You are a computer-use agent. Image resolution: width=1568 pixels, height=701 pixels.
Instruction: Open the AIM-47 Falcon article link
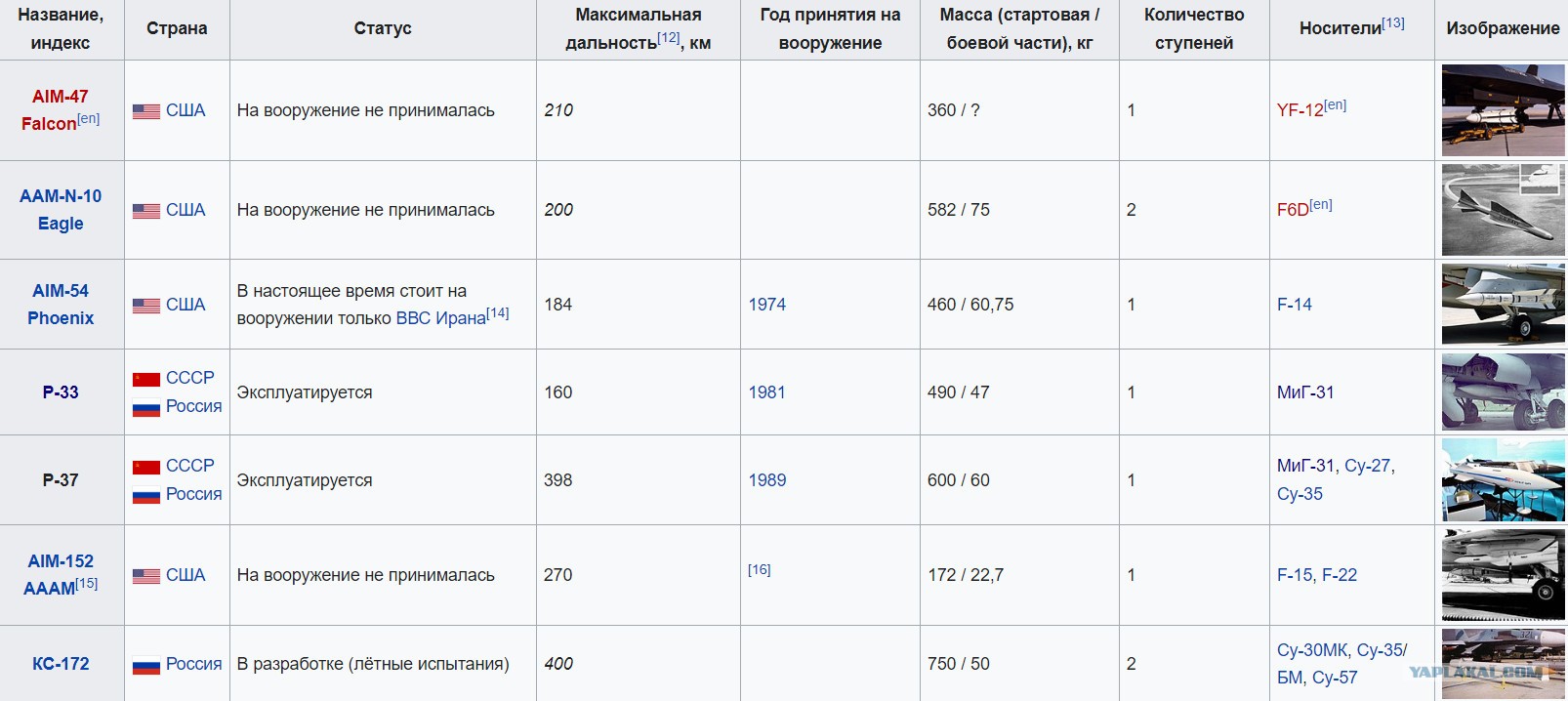click(x=60, y=110)
